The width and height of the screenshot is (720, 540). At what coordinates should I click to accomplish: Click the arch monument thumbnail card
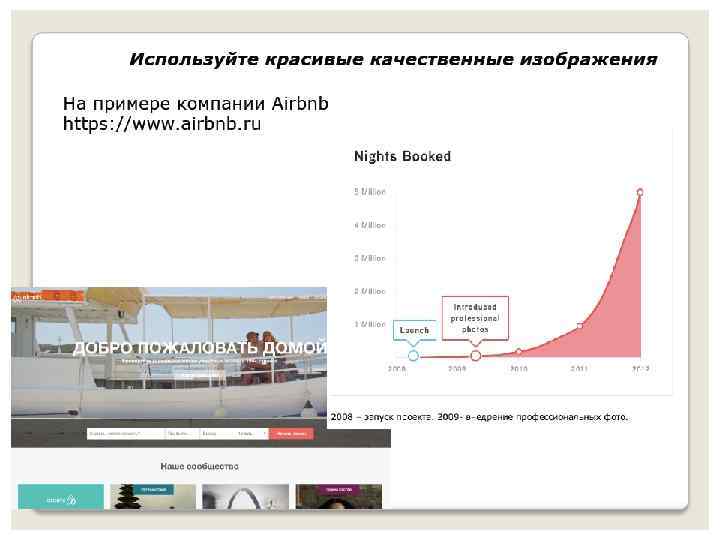pos(246,496)
